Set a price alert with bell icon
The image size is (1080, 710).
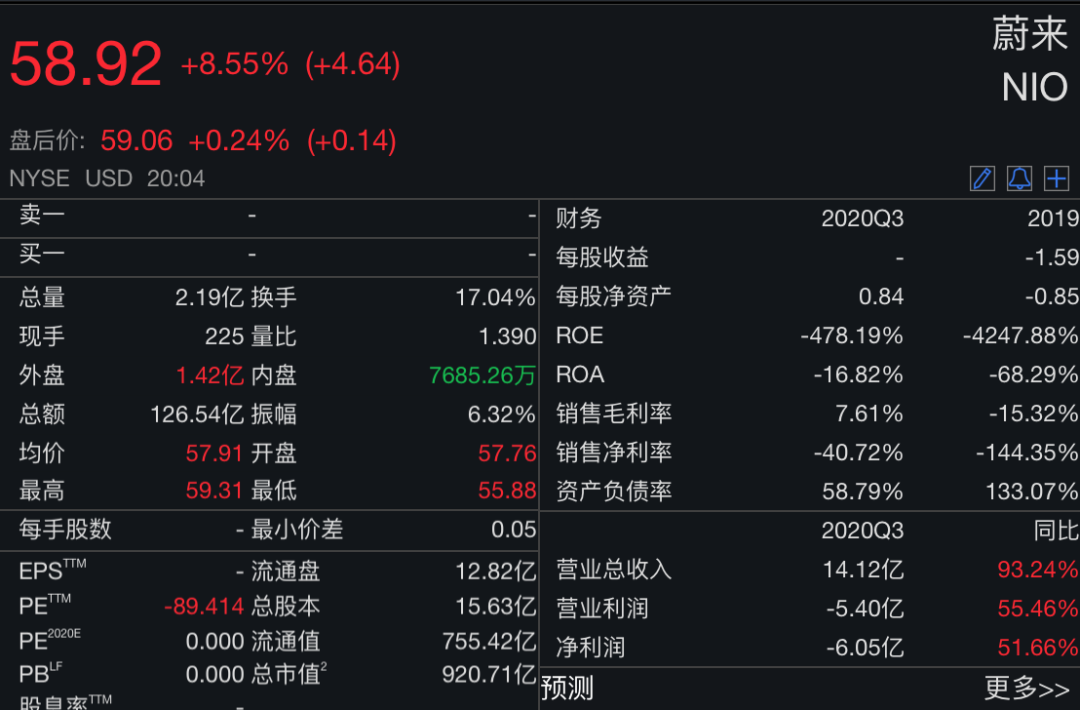click(x=1019, y=179)
